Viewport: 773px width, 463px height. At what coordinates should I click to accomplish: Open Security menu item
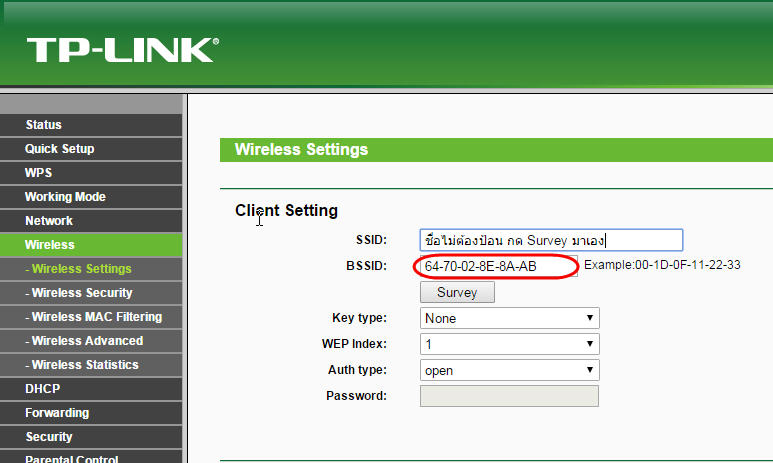[91, 437]
